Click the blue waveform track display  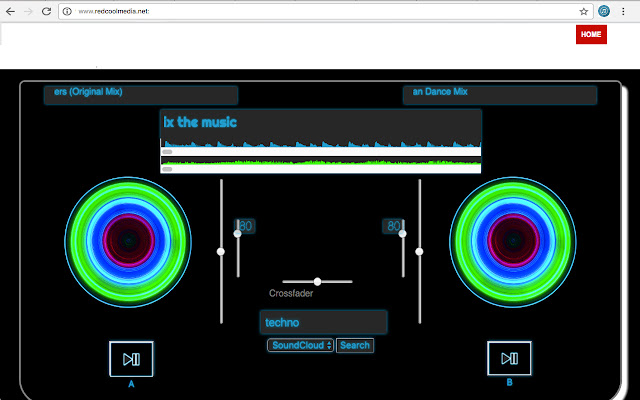pyautogui.click(x=320, y=146)
